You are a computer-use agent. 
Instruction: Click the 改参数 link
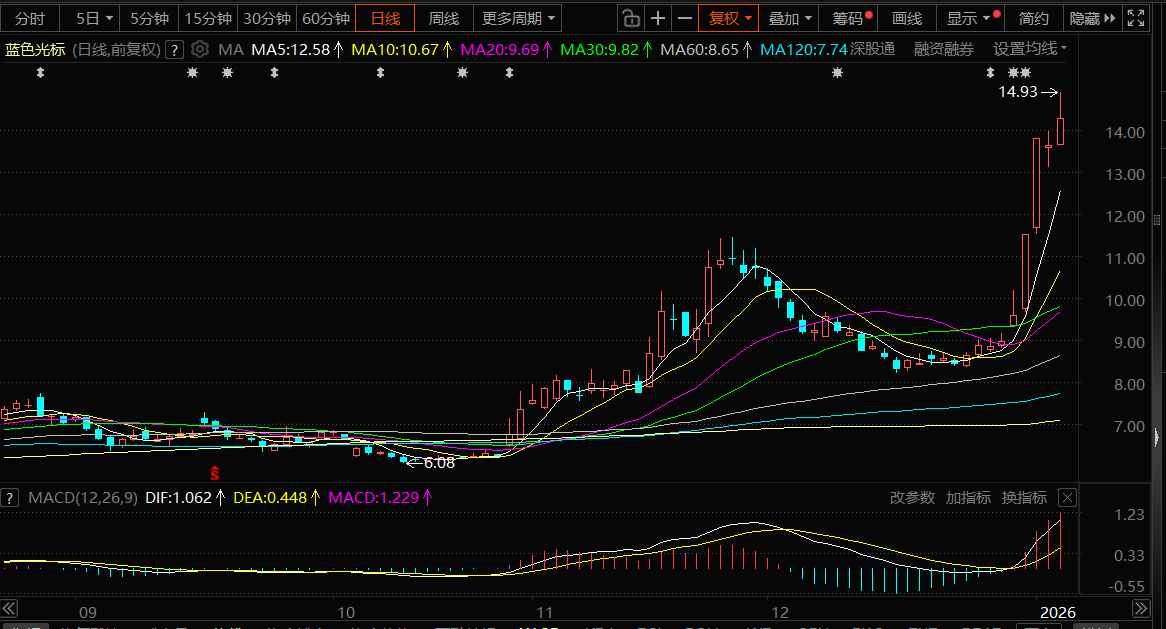912,497
